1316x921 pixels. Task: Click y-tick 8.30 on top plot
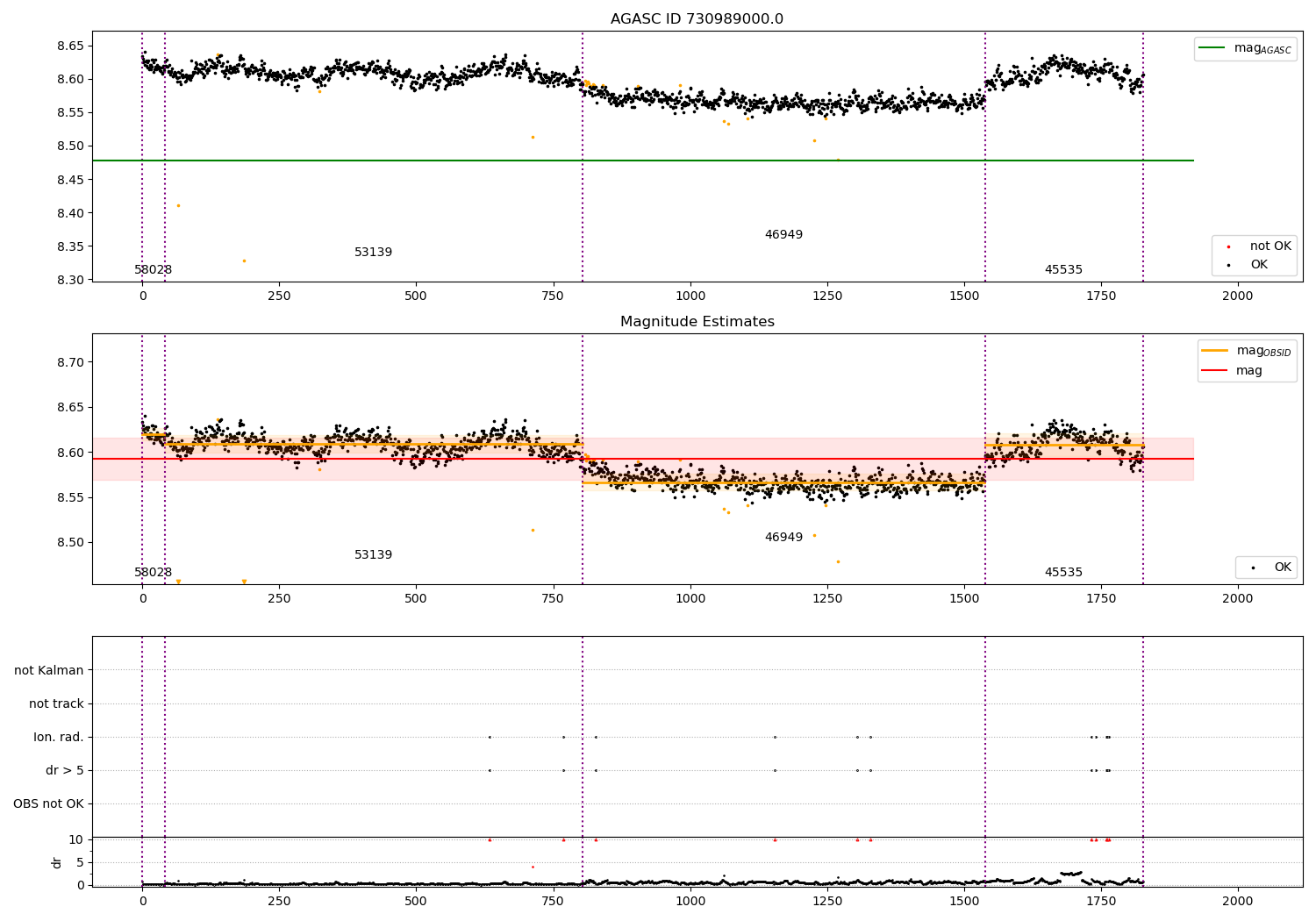pyautogui.click(x=70, y=280)
